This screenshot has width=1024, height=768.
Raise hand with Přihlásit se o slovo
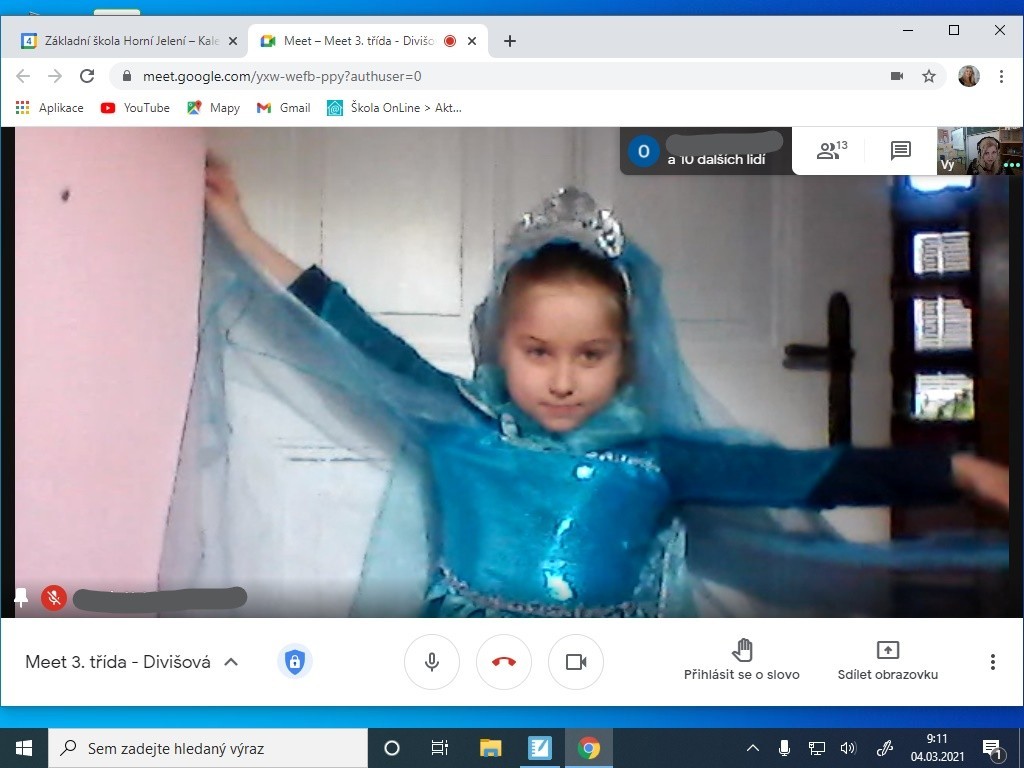(x=742, y=660)
